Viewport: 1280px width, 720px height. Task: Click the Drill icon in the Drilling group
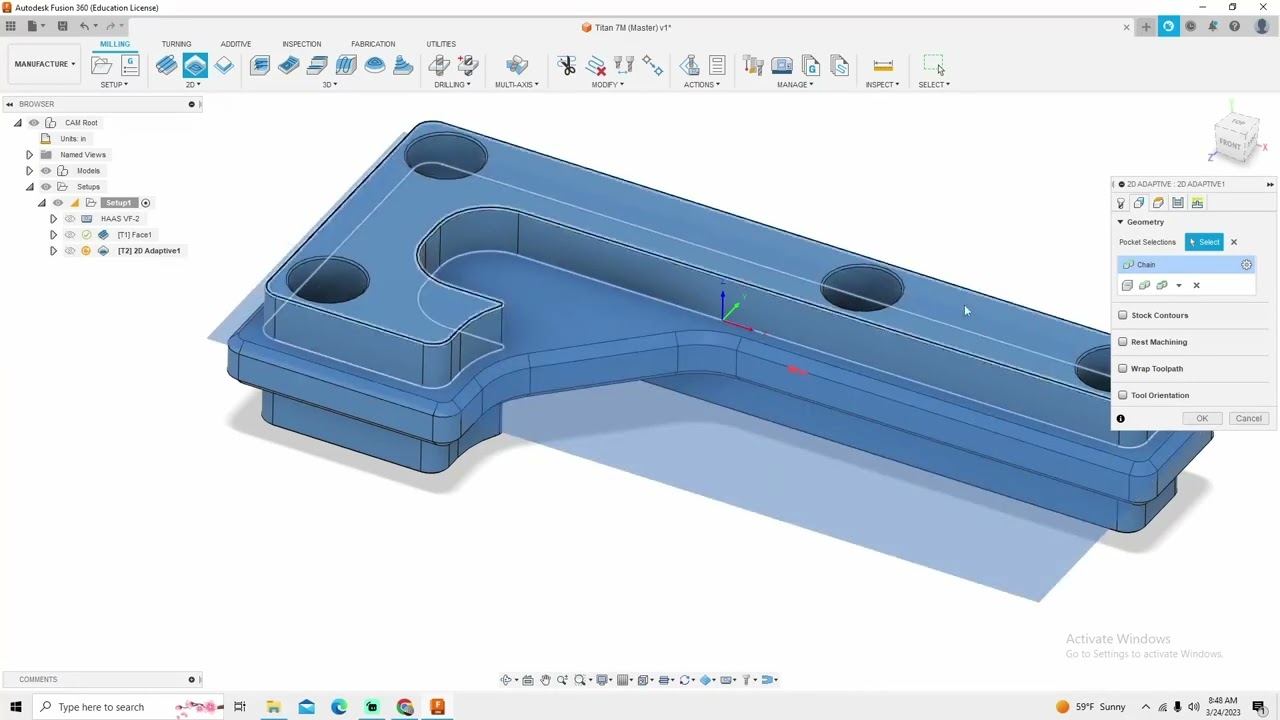(x=438, y=65)
